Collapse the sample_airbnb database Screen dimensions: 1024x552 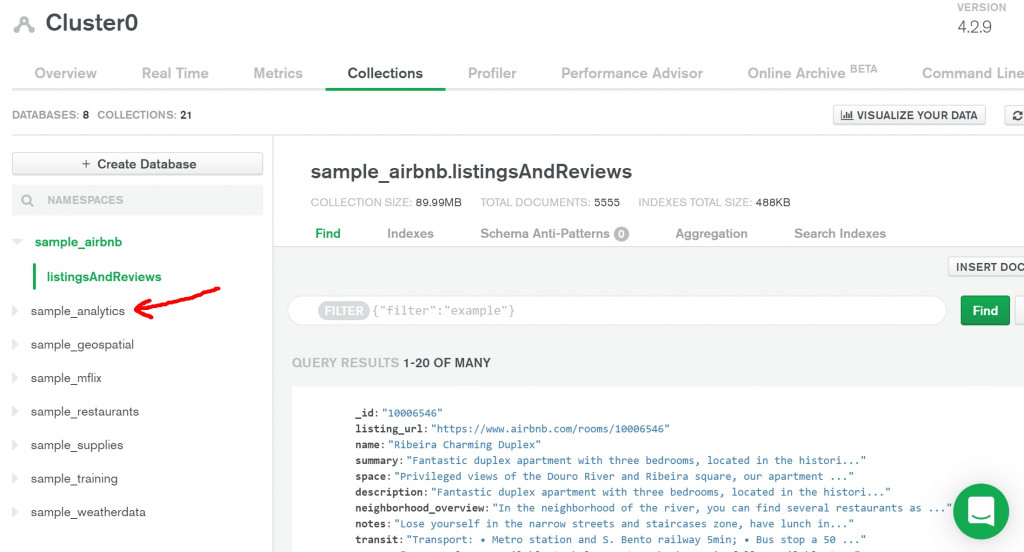[17, 242]
